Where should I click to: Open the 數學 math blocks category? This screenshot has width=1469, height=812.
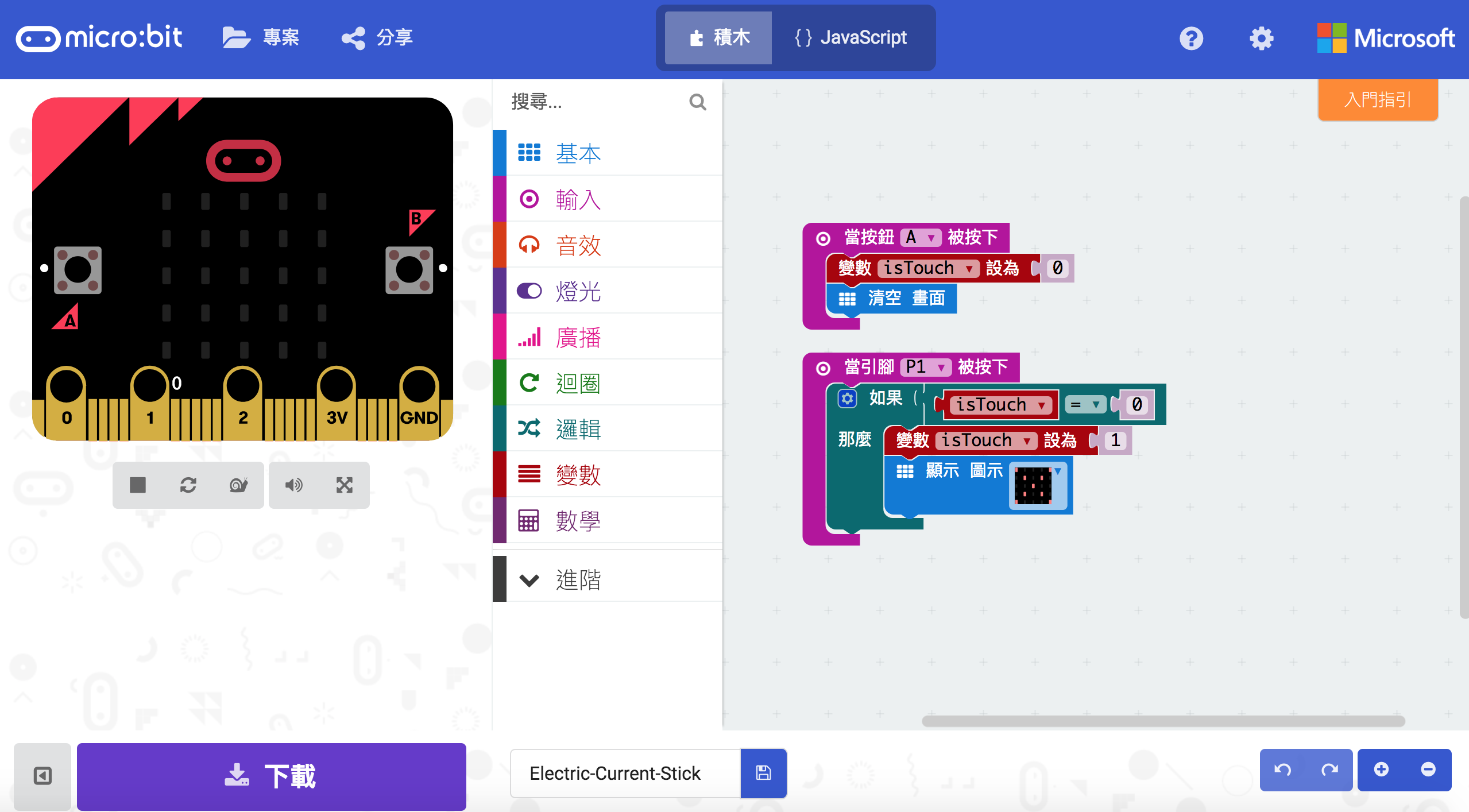pos(608,520)
